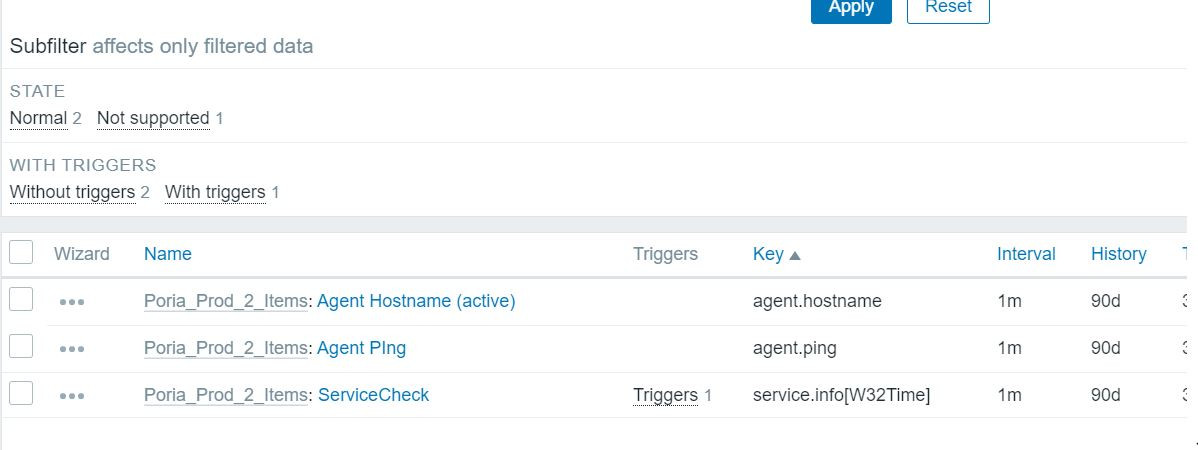Open Triggers list for ServiceCheck
Image resolution: width=1198 pixels, height=450 pixels.
(x=665, y=395)
